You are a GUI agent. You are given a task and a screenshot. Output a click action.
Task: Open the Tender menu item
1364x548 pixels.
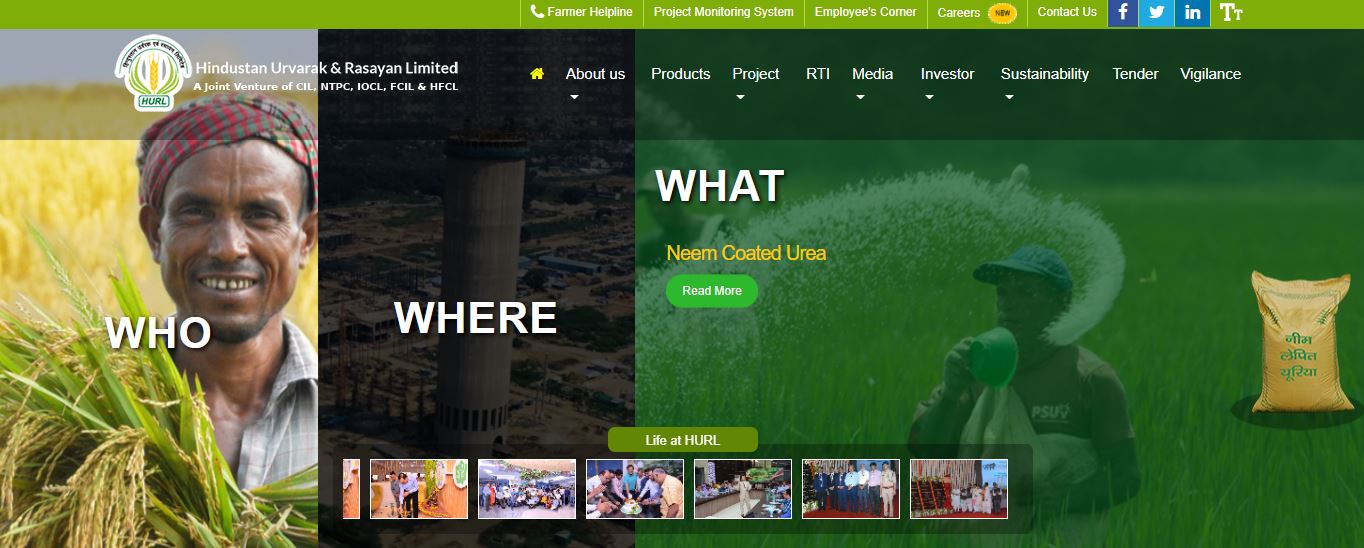(x=1135, y=74)
